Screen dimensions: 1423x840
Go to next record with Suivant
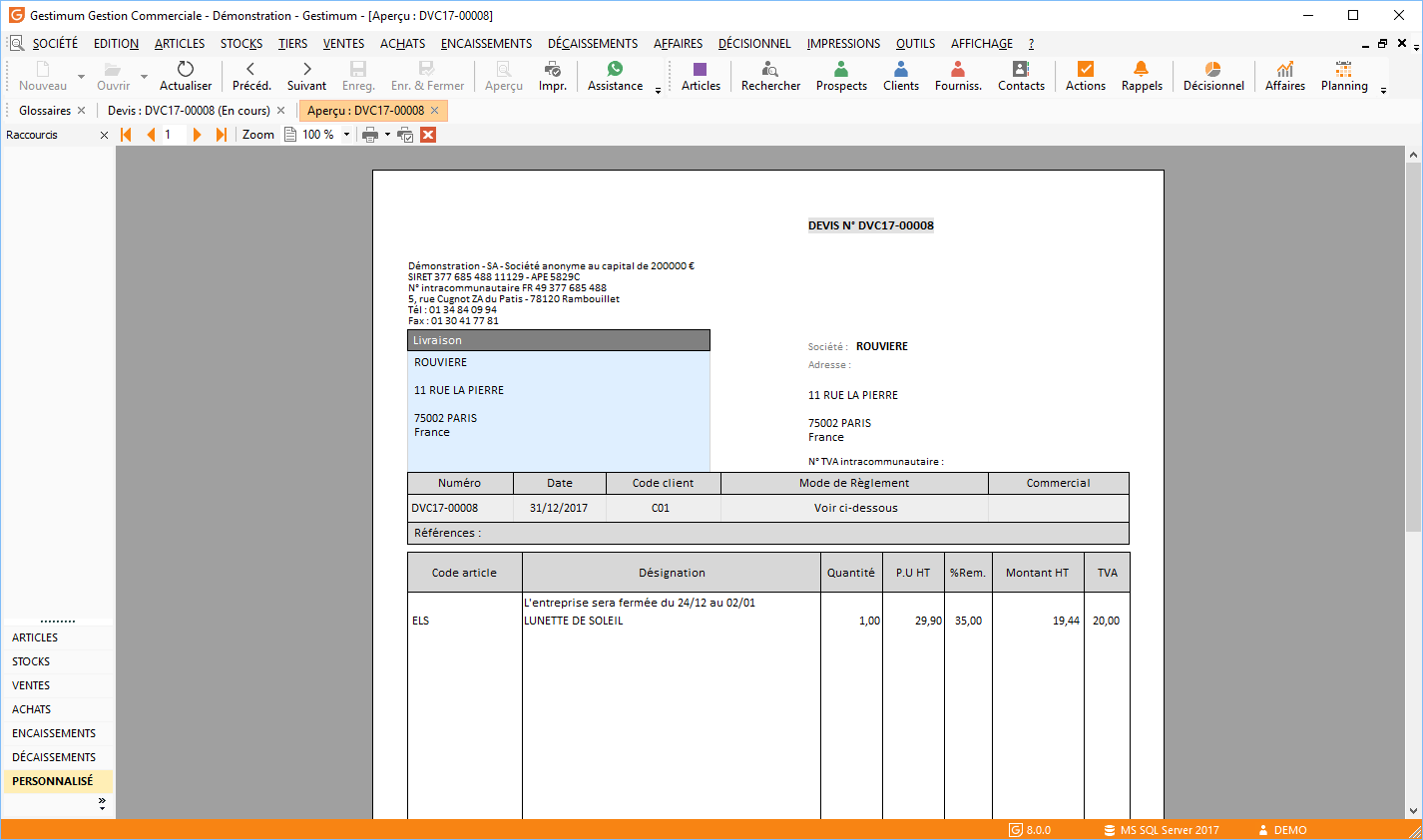pyautogui.click(x=306, y=76)
